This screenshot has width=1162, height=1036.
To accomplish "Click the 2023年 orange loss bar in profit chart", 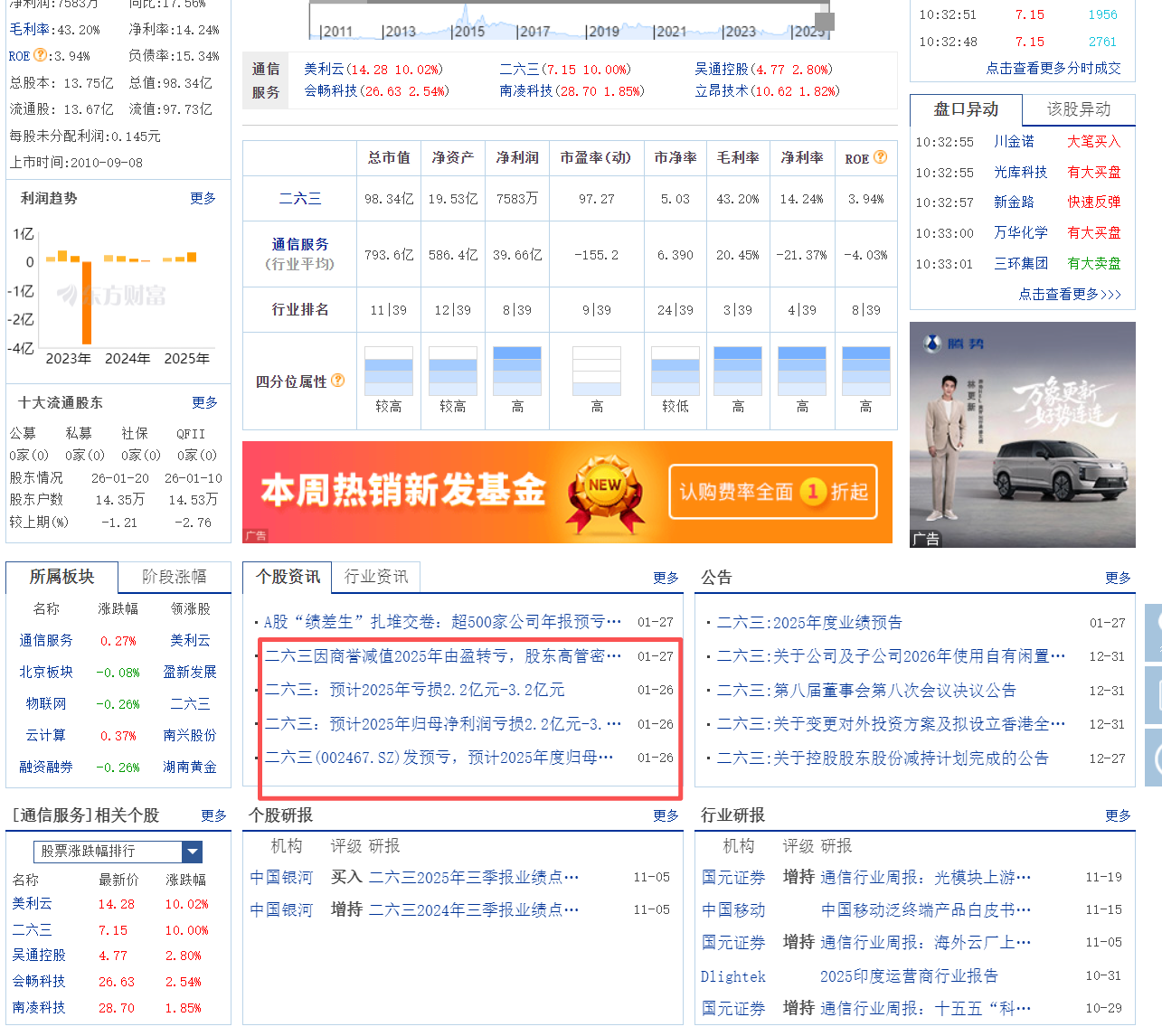I will (x=87, y=303).
